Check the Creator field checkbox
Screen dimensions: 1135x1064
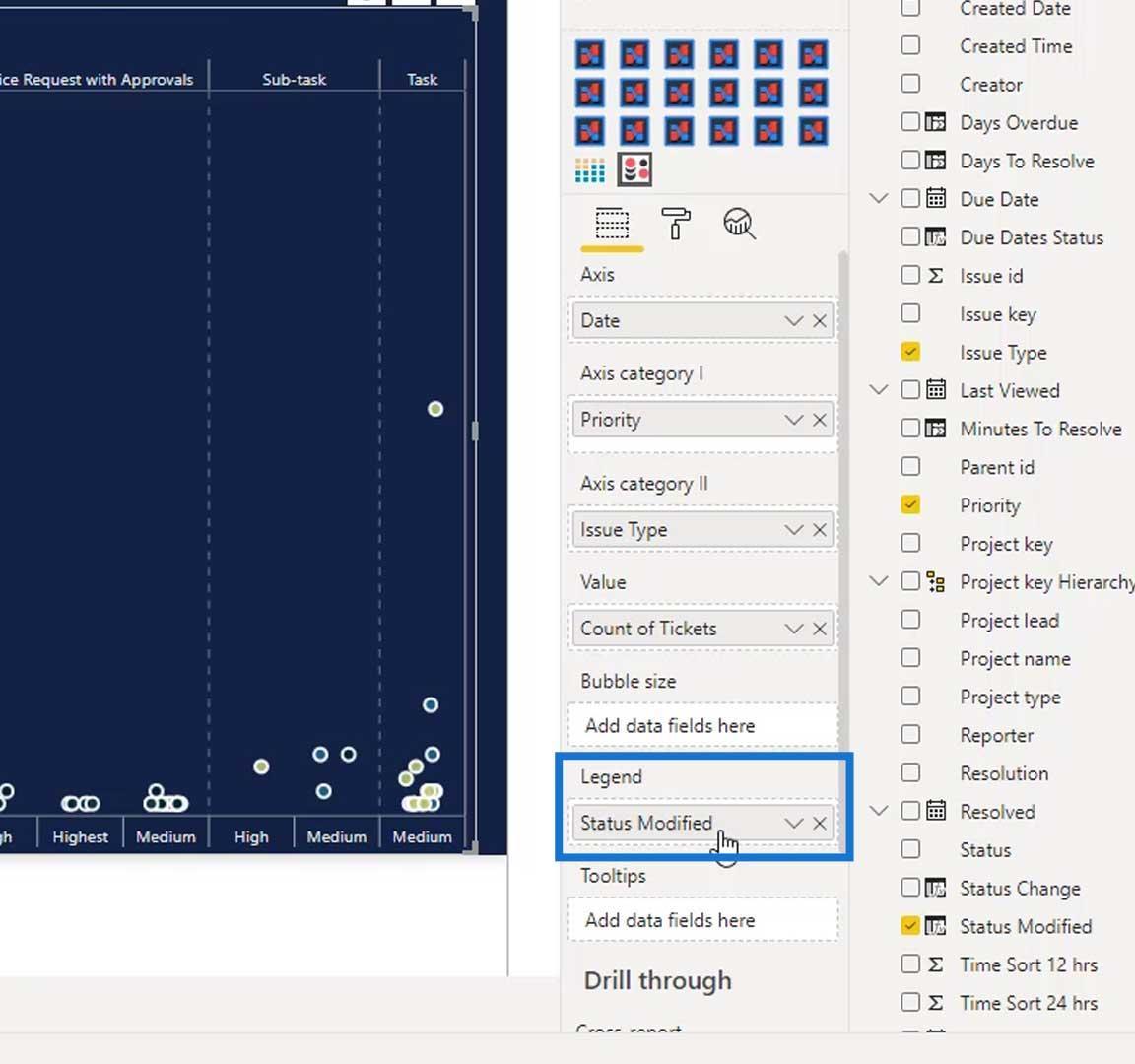pyautogui.click(x=910, y=83)
